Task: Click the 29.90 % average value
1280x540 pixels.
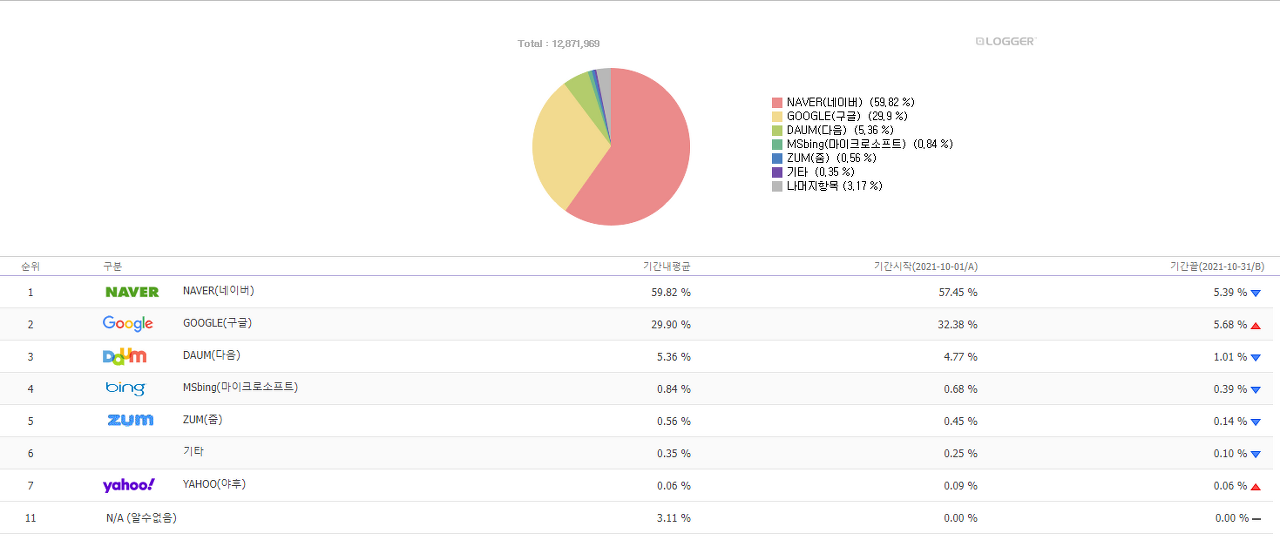Action: [x=670, y=325]
